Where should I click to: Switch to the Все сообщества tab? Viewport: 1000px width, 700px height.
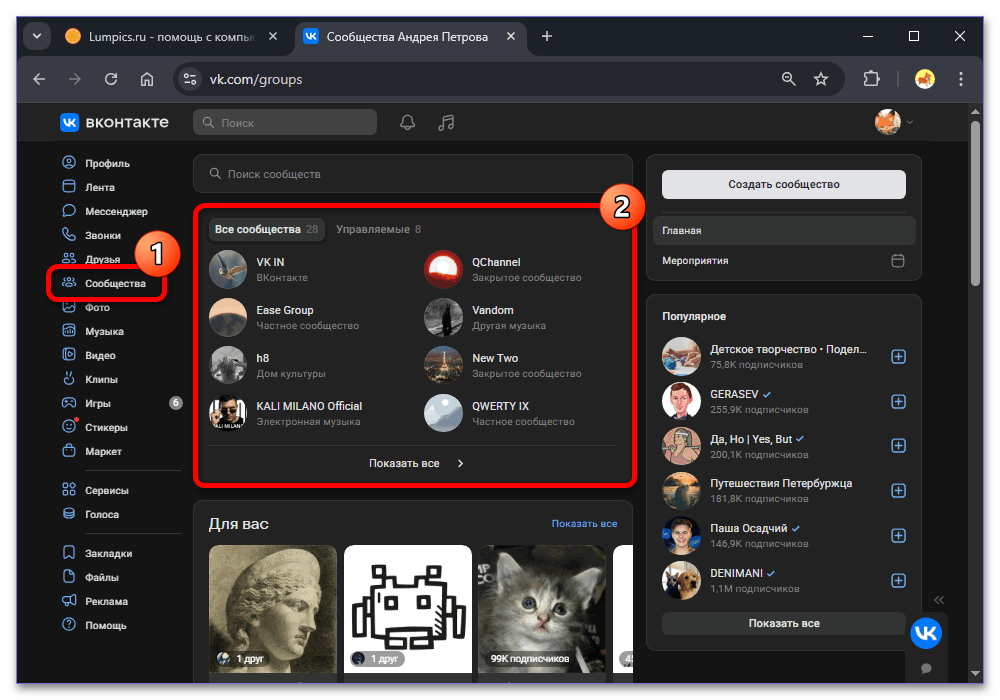[266, 229]
